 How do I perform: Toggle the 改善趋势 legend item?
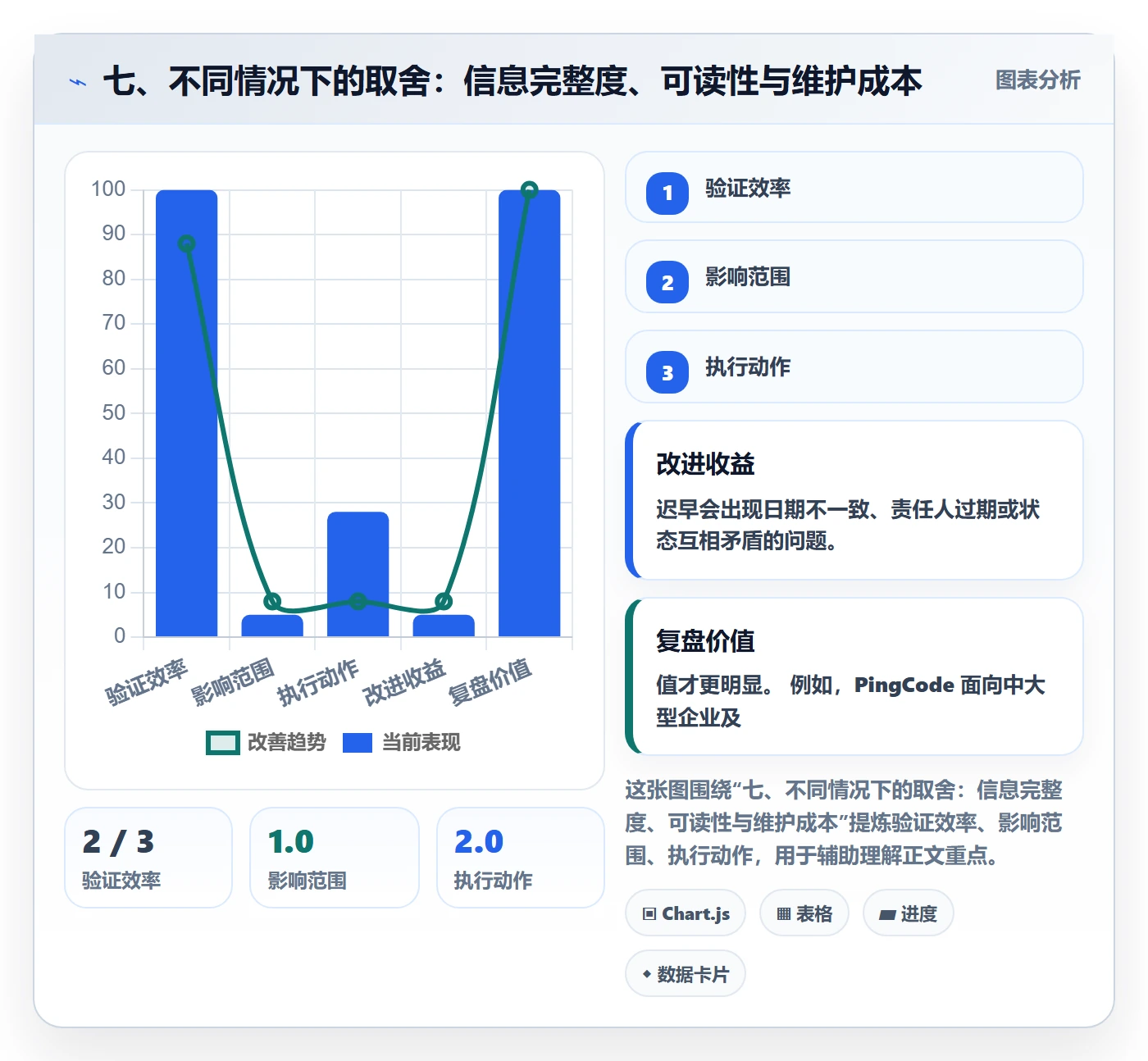266,742
